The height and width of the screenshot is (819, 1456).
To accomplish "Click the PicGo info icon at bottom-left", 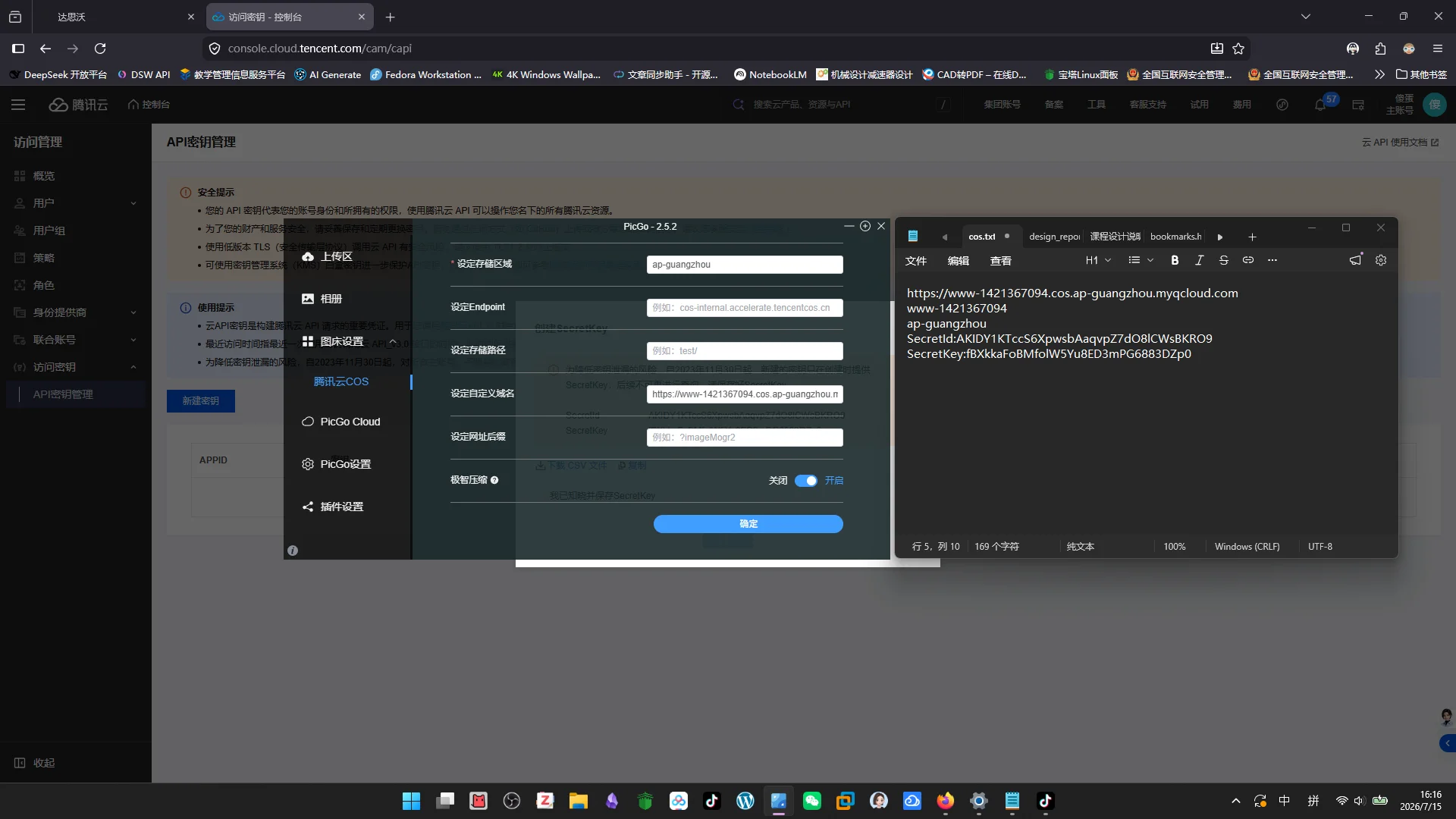I will pos(293,551).
